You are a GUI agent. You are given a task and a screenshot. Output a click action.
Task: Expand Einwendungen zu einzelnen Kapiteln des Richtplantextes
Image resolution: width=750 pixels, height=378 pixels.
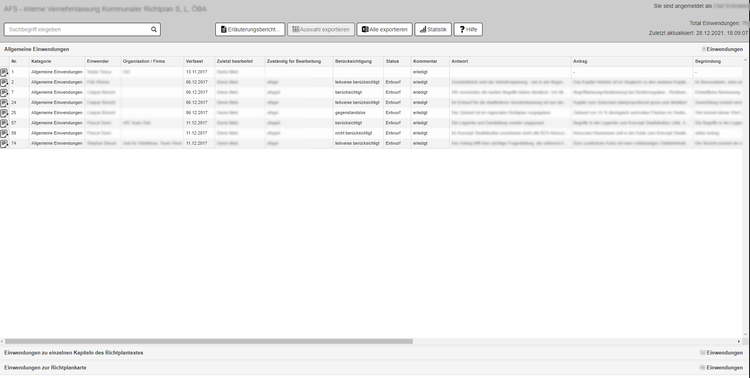[x=74, y=353]
